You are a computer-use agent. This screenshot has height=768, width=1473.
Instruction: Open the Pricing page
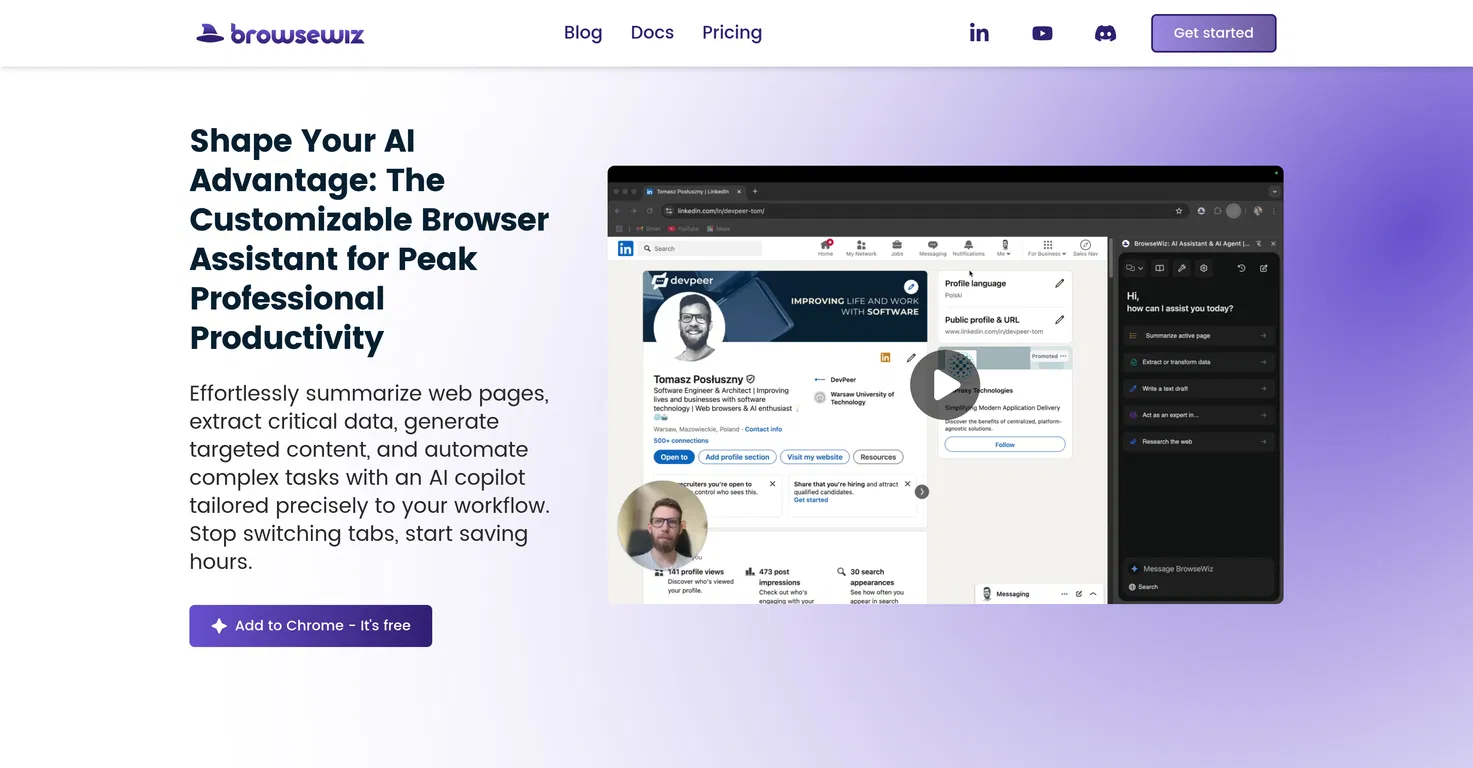tap(732, 33)
